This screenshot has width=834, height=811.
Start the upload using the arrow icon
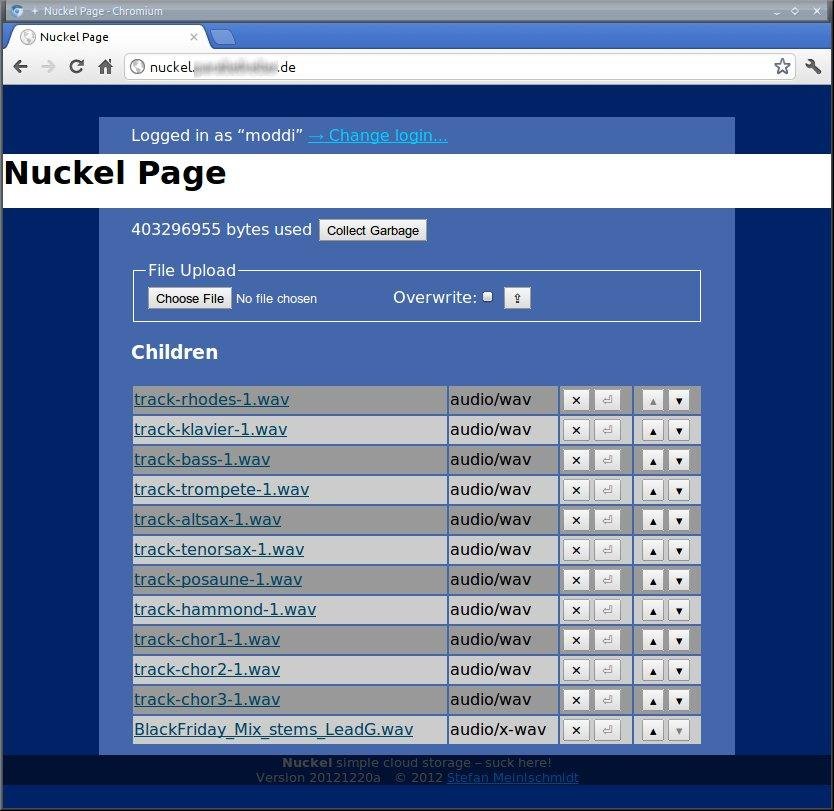tap(516, 297)
